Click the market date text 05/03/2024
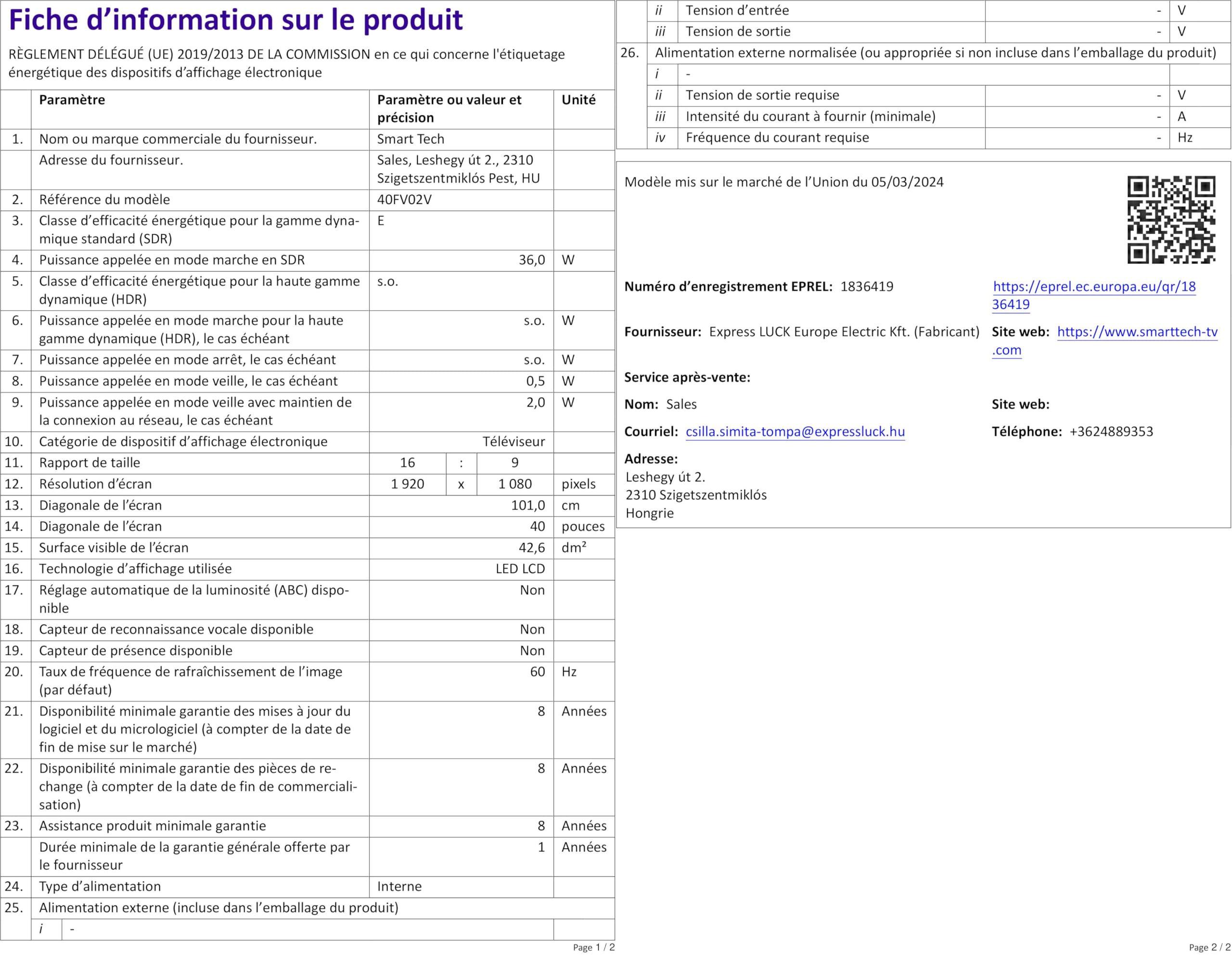 [x=907, y=182]
